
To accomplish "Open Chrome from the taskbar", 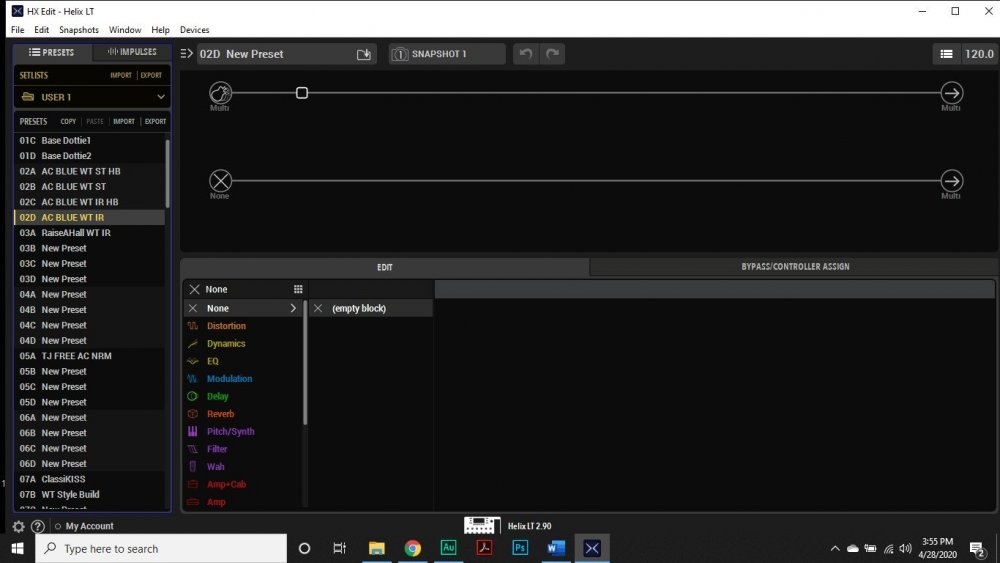I will (413, 548).
